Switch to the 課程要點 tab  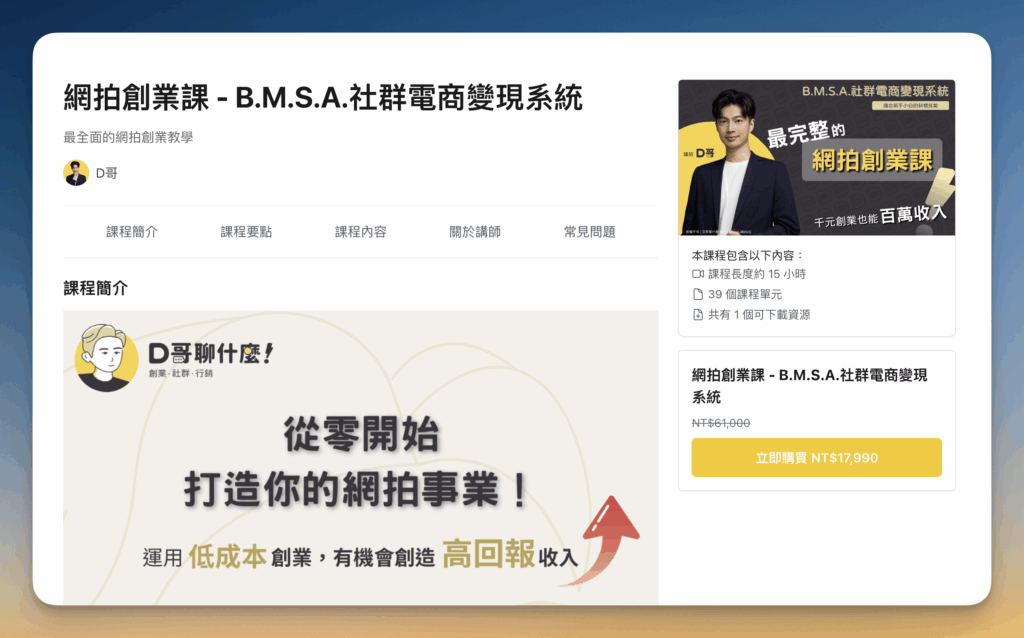click(x=246, y=232)
